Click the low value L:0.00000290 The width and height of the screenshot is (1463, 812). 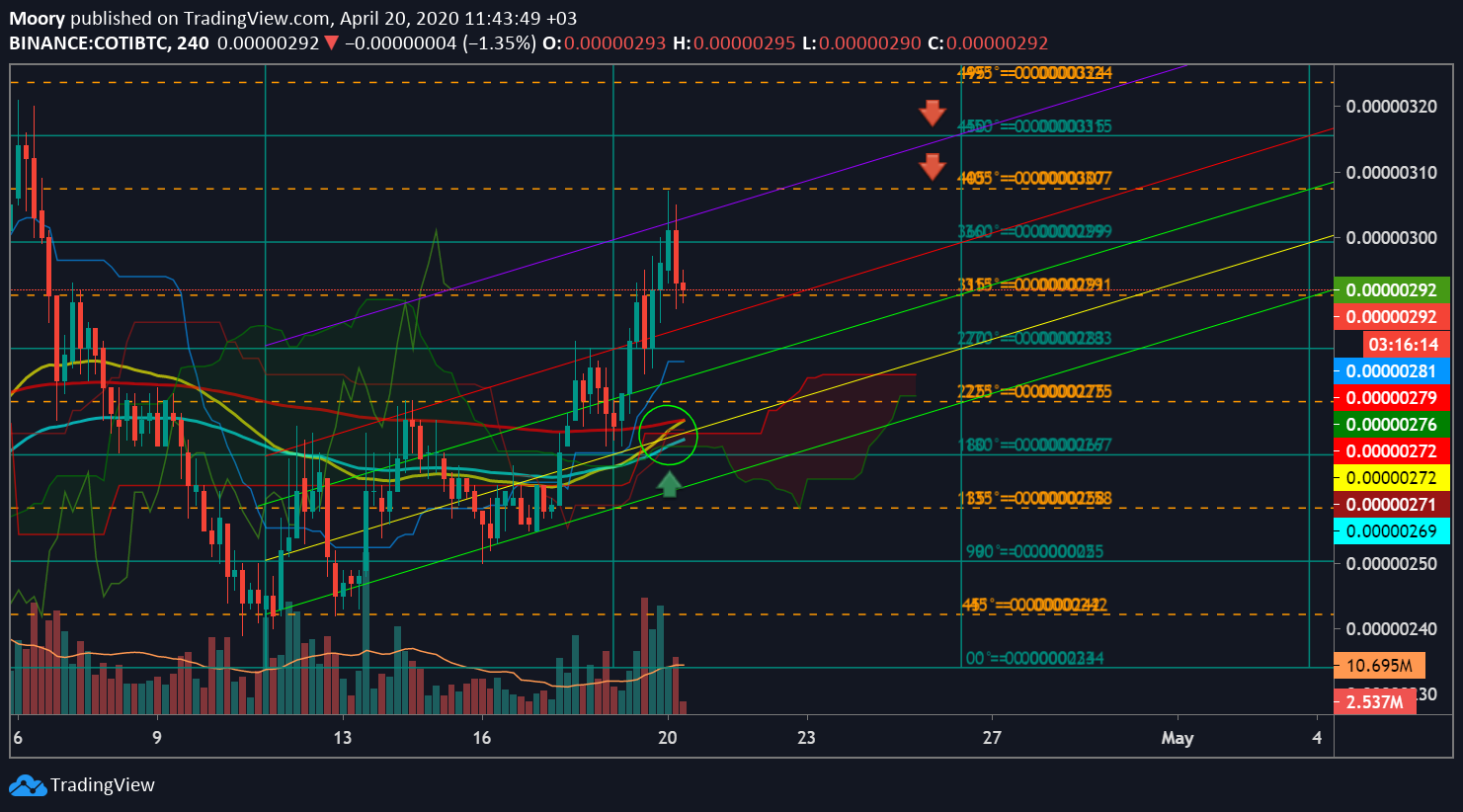coord(860,42)
